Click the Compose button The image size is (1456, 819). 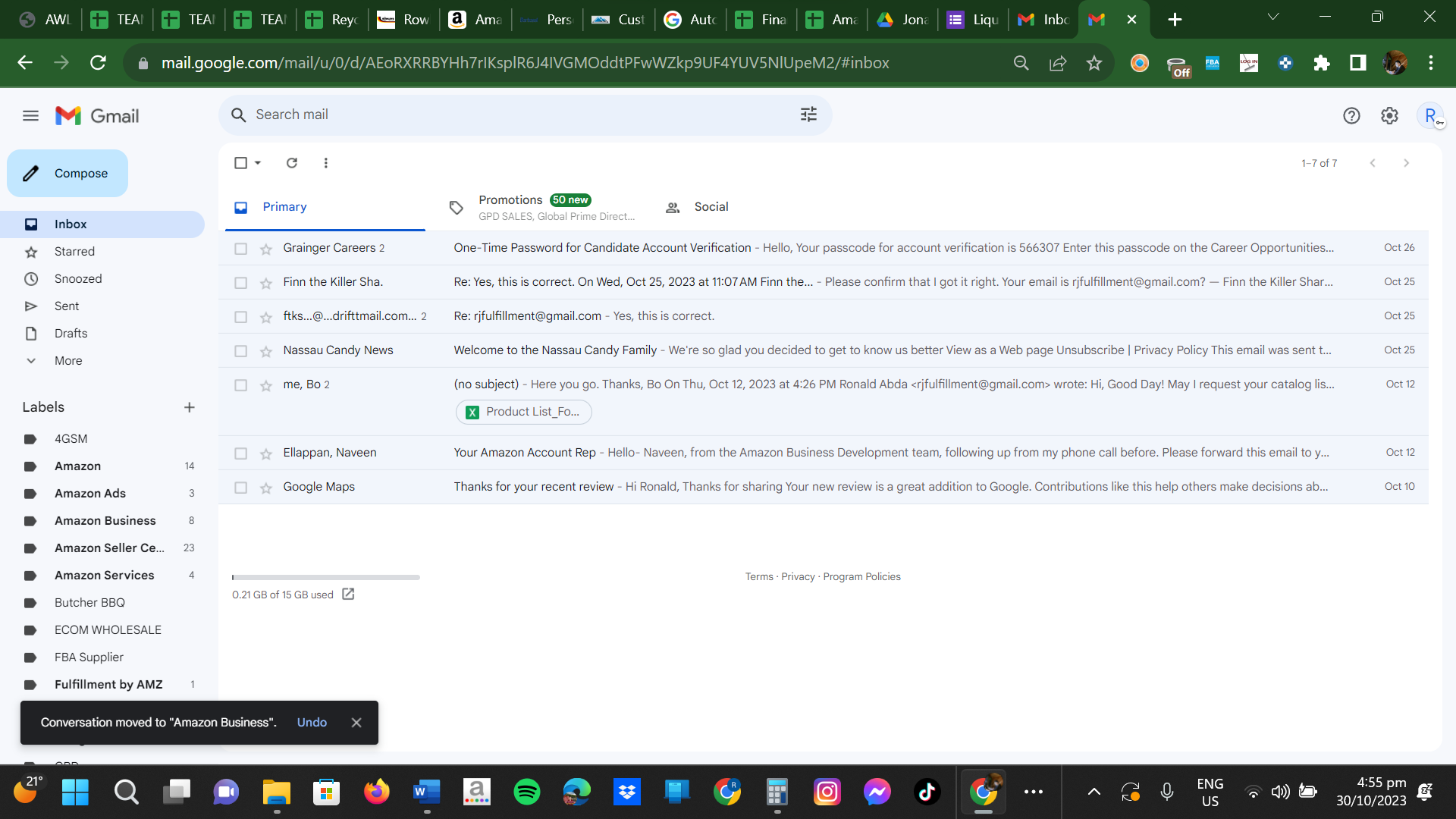pos(67,174)
